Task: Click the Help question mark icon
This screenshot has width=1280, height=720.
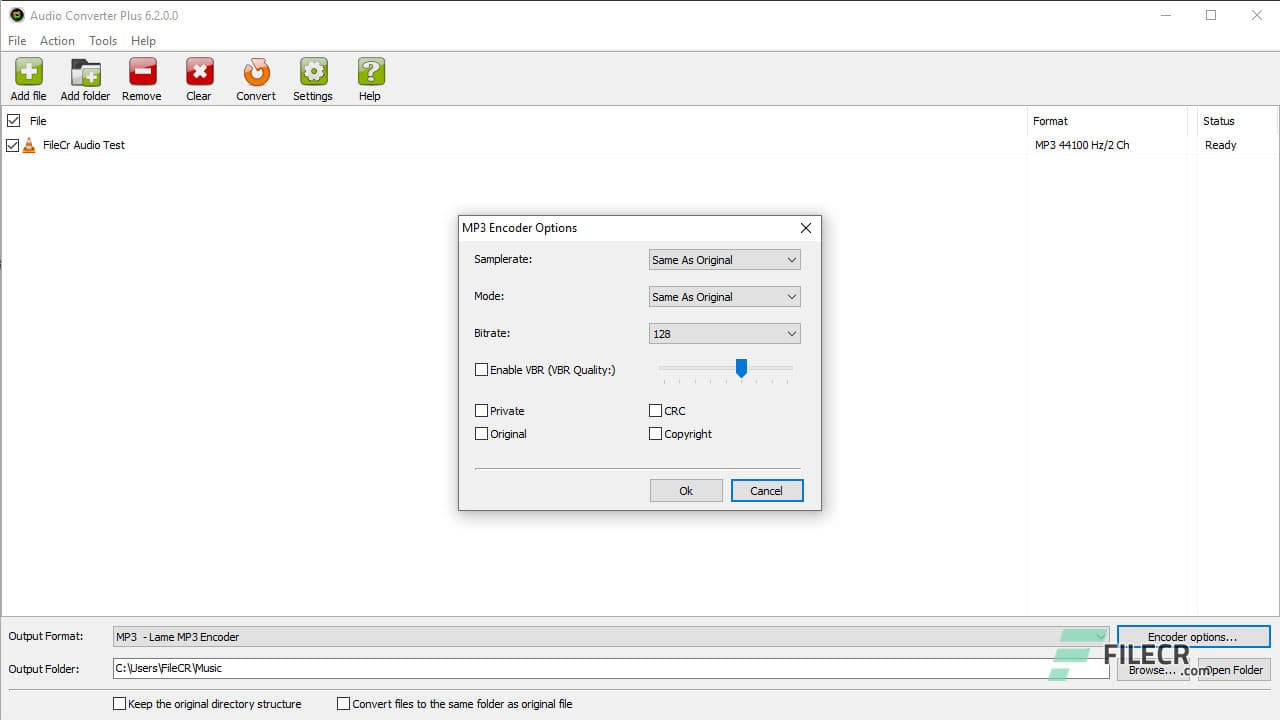Action: 369,72
